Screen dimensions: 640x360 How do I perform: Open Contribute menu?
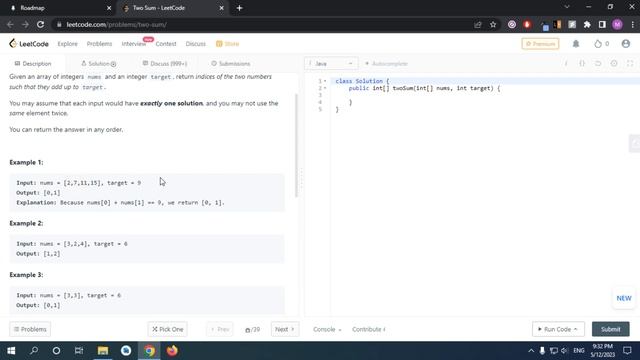click(369, 329)
